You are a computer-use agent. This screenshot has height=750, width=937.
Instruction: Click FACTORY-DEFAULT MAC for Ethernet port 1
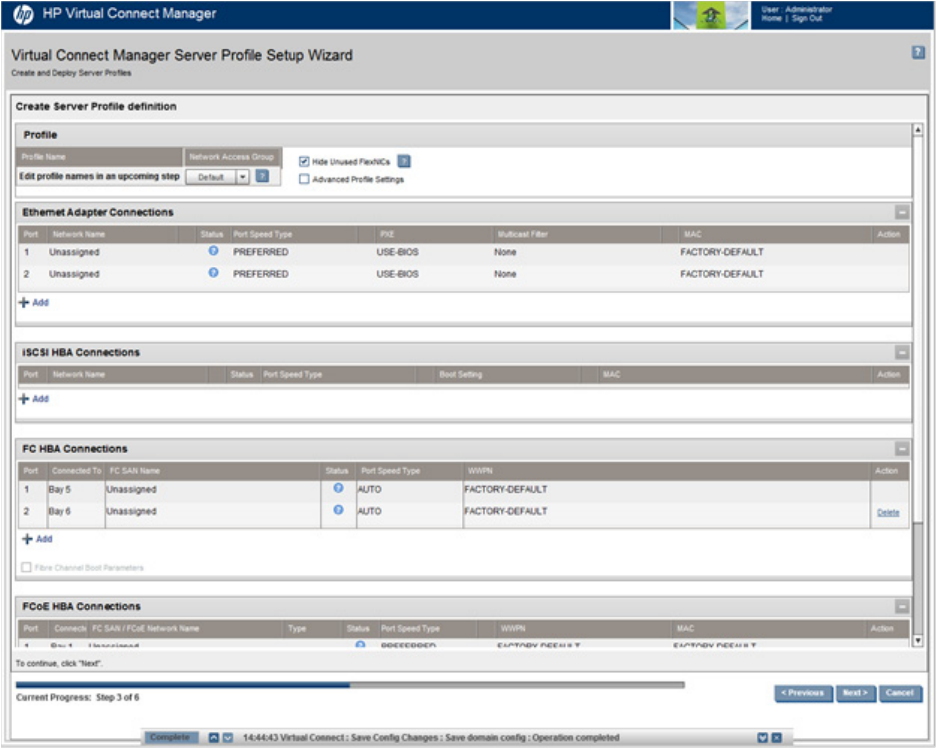(722, 252)
